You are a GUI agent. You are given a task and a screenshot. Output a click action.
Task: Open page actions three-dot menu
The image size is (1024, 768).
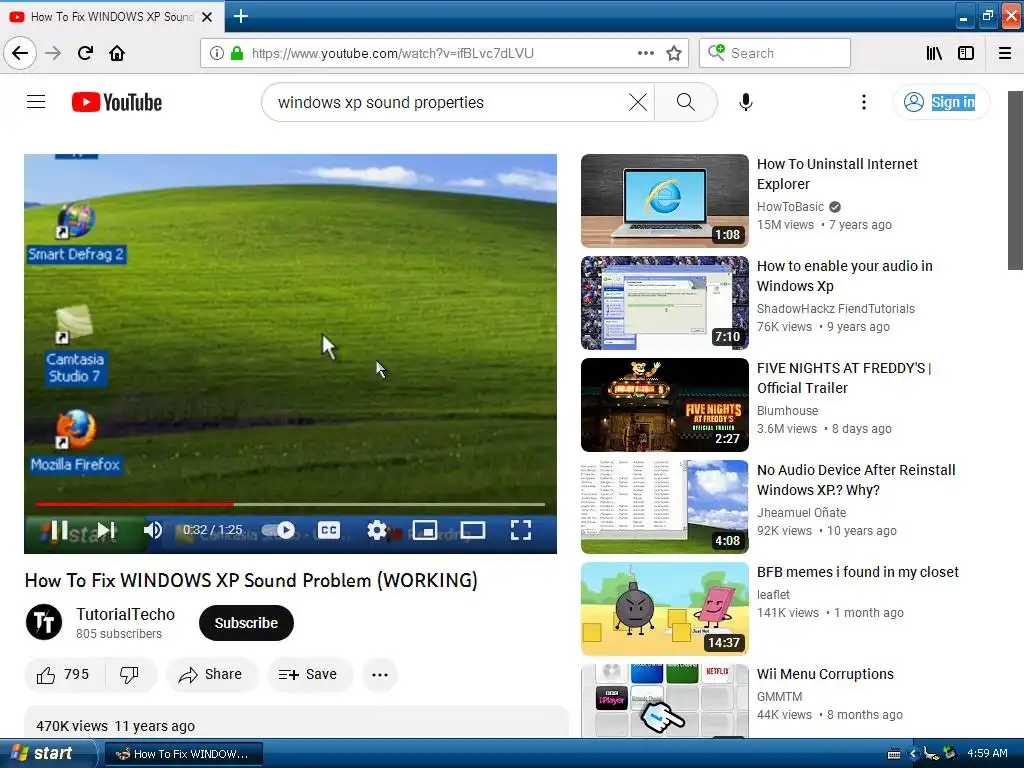coord(645,53)
